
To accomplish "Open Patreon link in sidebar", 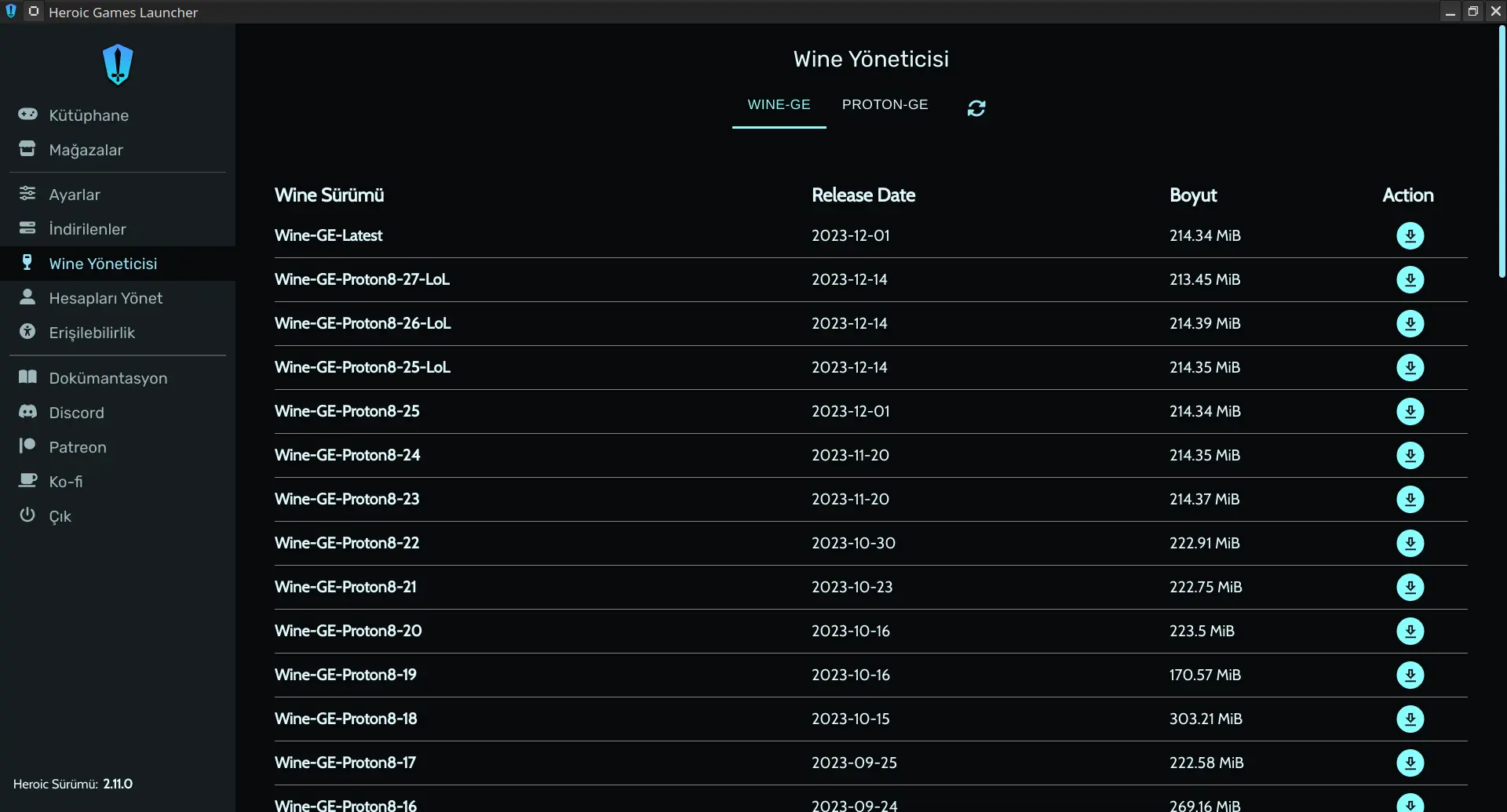I will pos(118,447).
